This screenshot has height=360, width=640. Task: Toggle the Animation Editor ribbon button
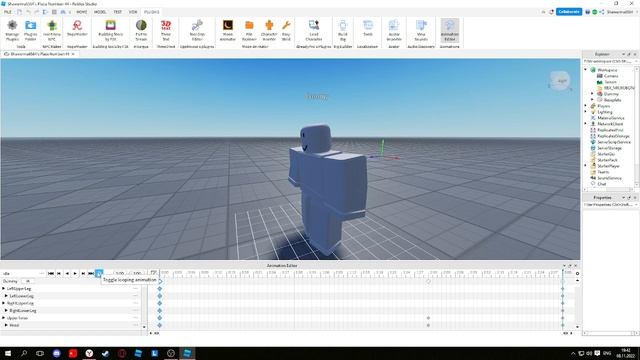[449, 31]
